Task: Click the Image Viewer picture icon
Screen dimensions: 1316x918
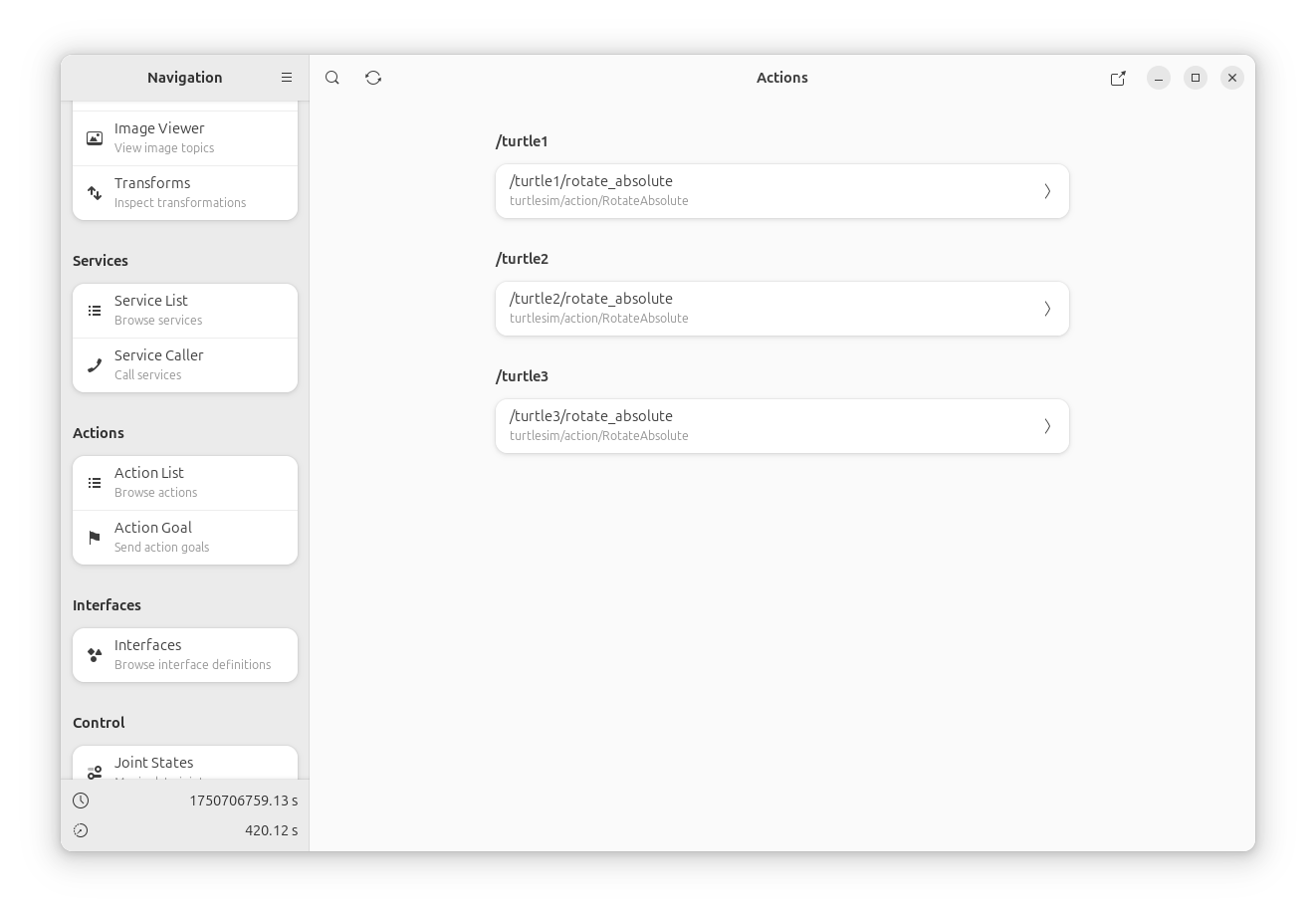Action: 95,138
